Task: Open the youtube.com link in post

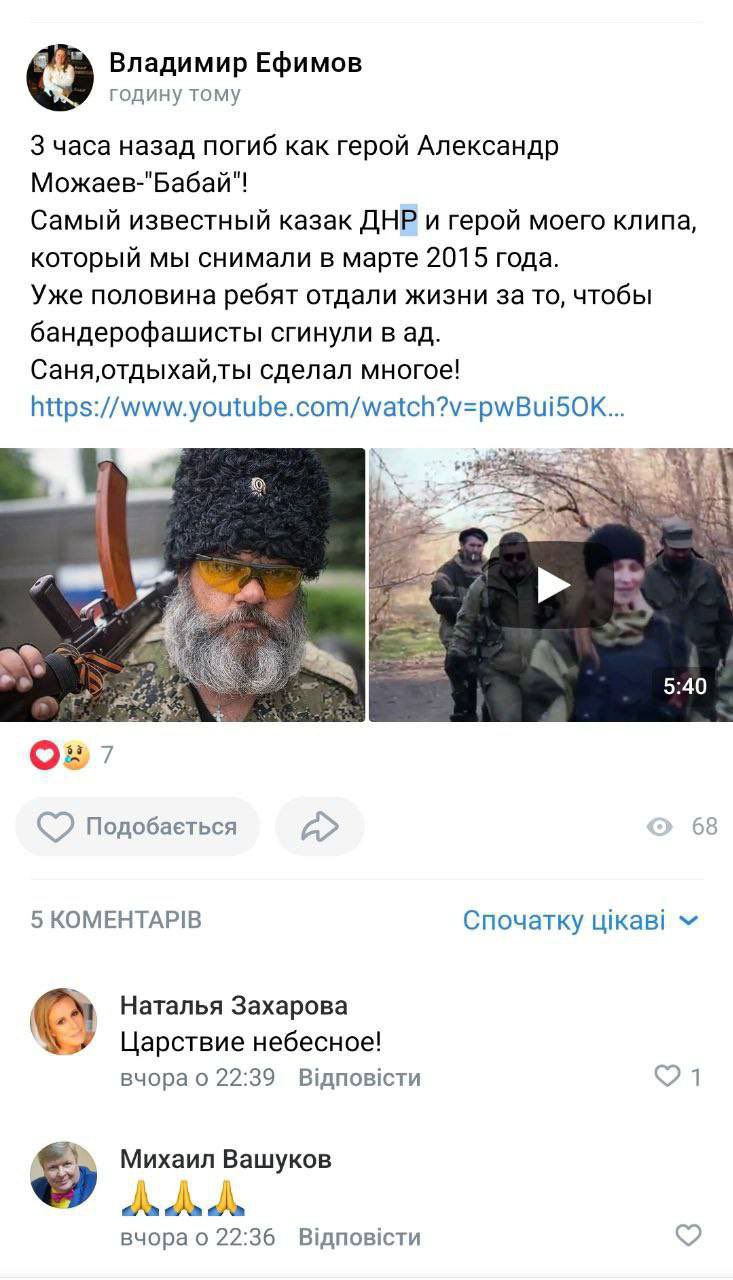Action: 327,407
